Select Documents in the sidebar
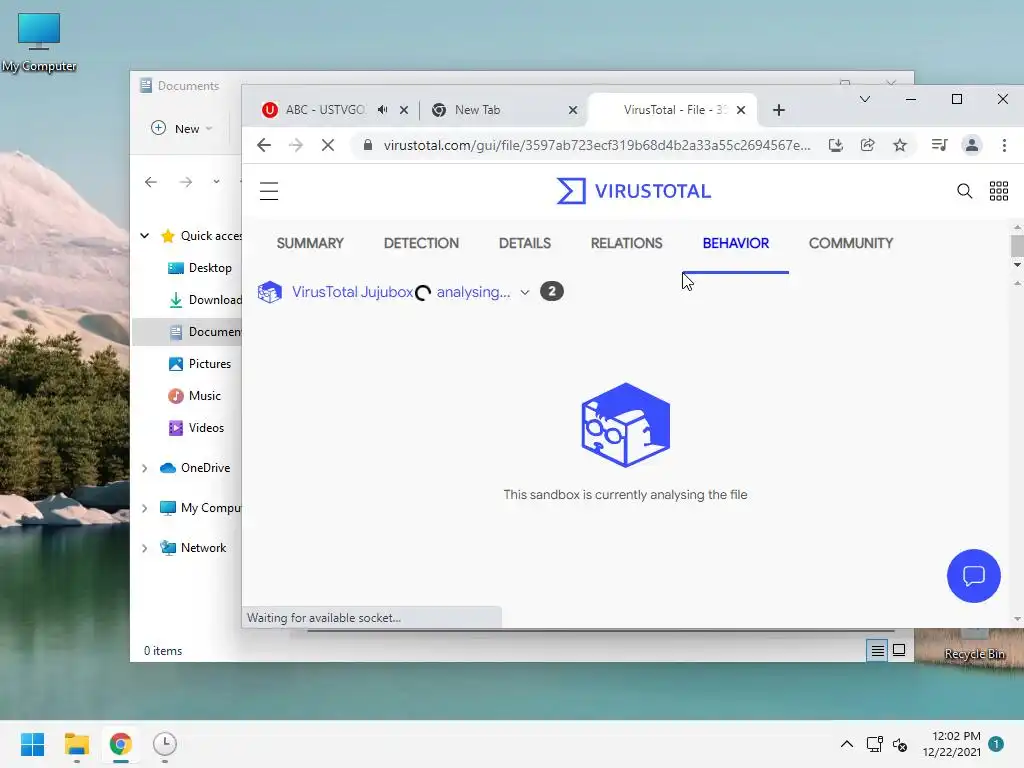The height and width of the screenshot is (768, 1024). click(187, 332)
